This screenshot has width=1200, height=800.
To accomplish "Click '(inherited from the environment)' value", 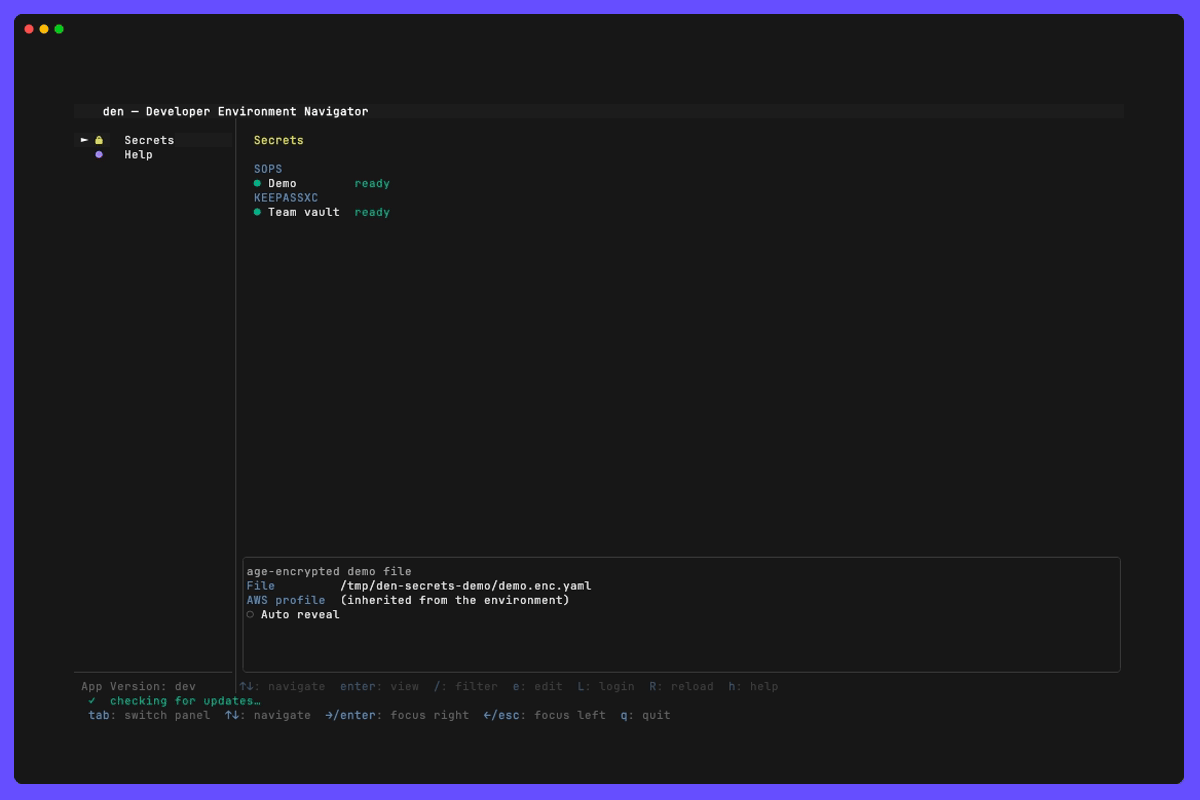I will tap(455, 600).
